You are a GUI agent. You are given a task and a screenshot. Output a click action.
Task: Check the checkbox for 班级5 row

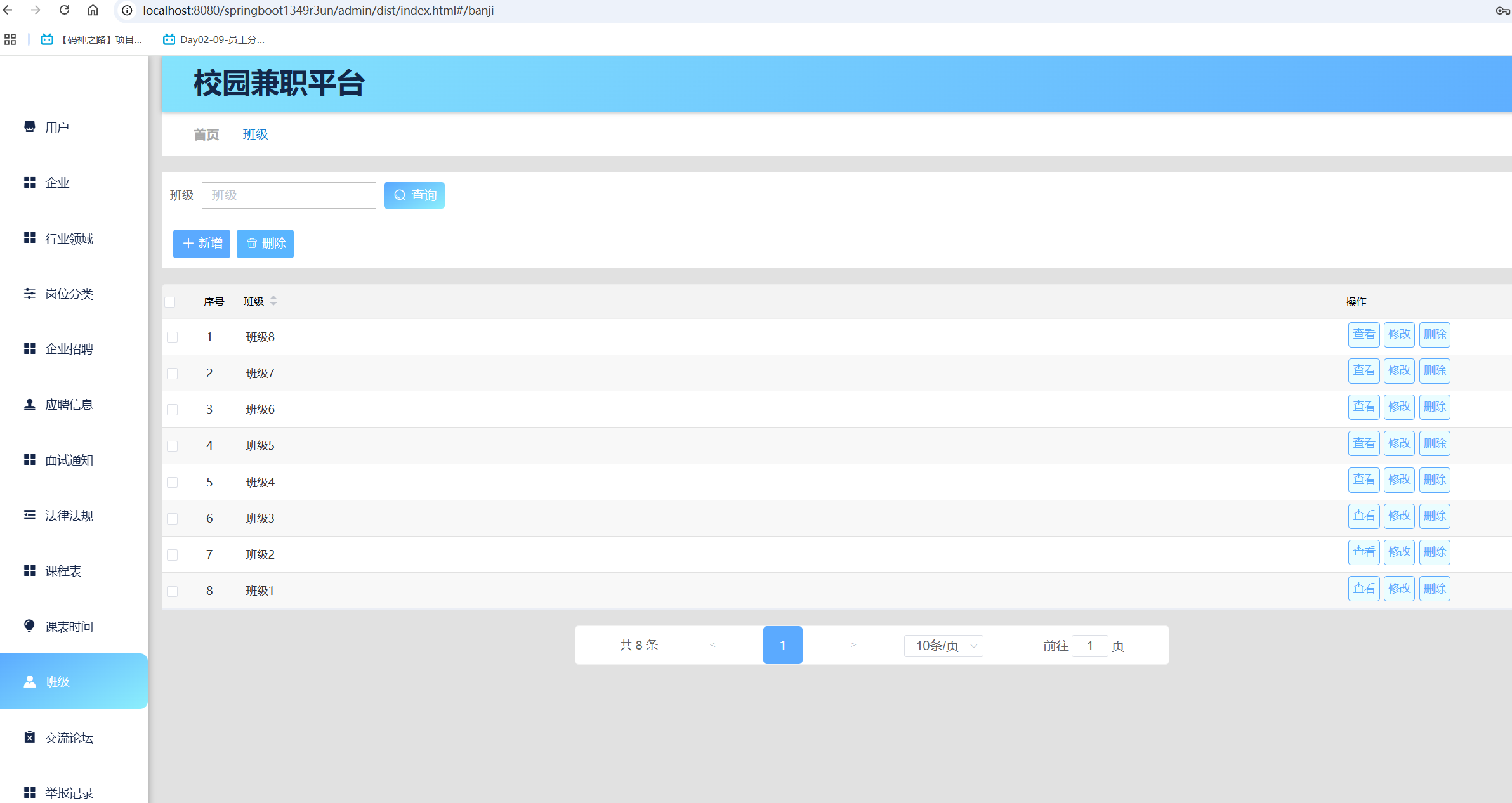coord(172,446)
